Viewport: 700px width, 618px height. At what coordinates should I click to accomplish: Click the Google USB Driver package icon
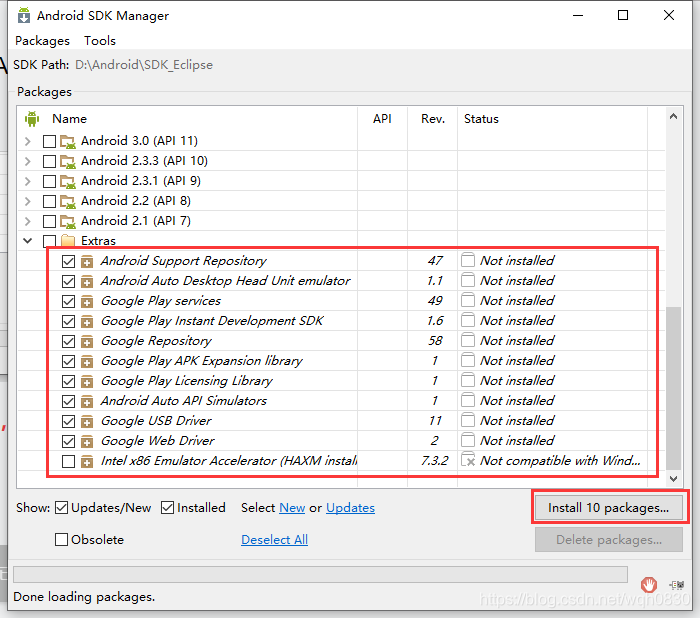coord(87,422)
